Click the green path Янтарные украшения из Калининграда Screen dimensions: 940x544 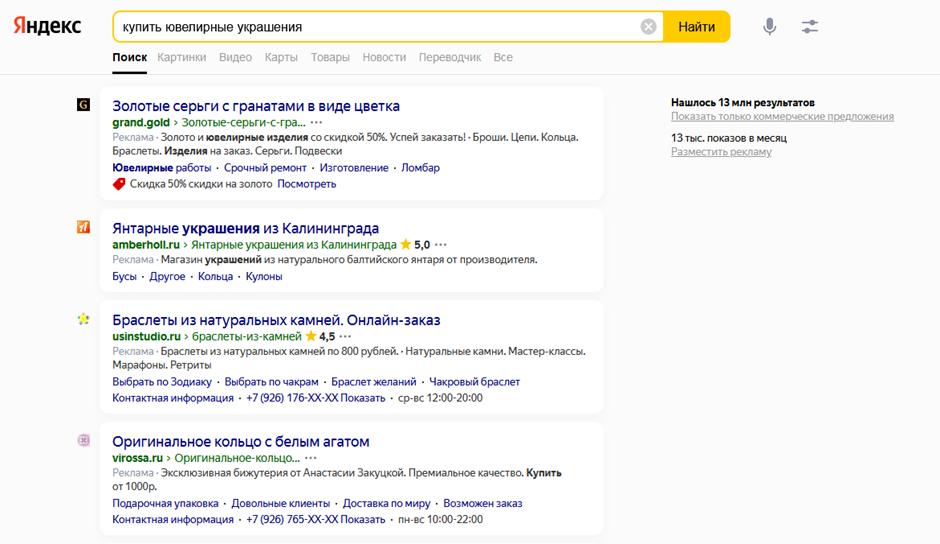coord(294,245)
